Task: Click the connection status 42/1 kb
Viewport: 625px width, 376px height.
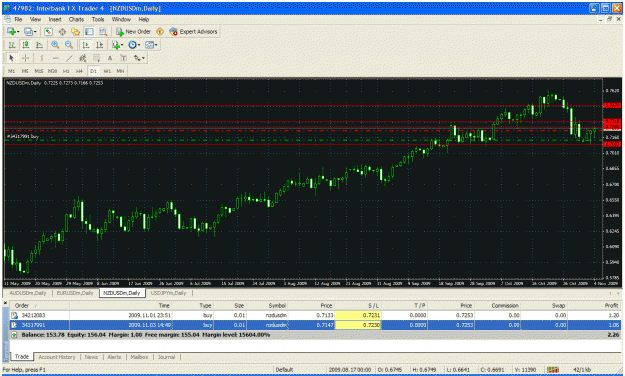Action: pyautogui.click(x=582, y=370)
